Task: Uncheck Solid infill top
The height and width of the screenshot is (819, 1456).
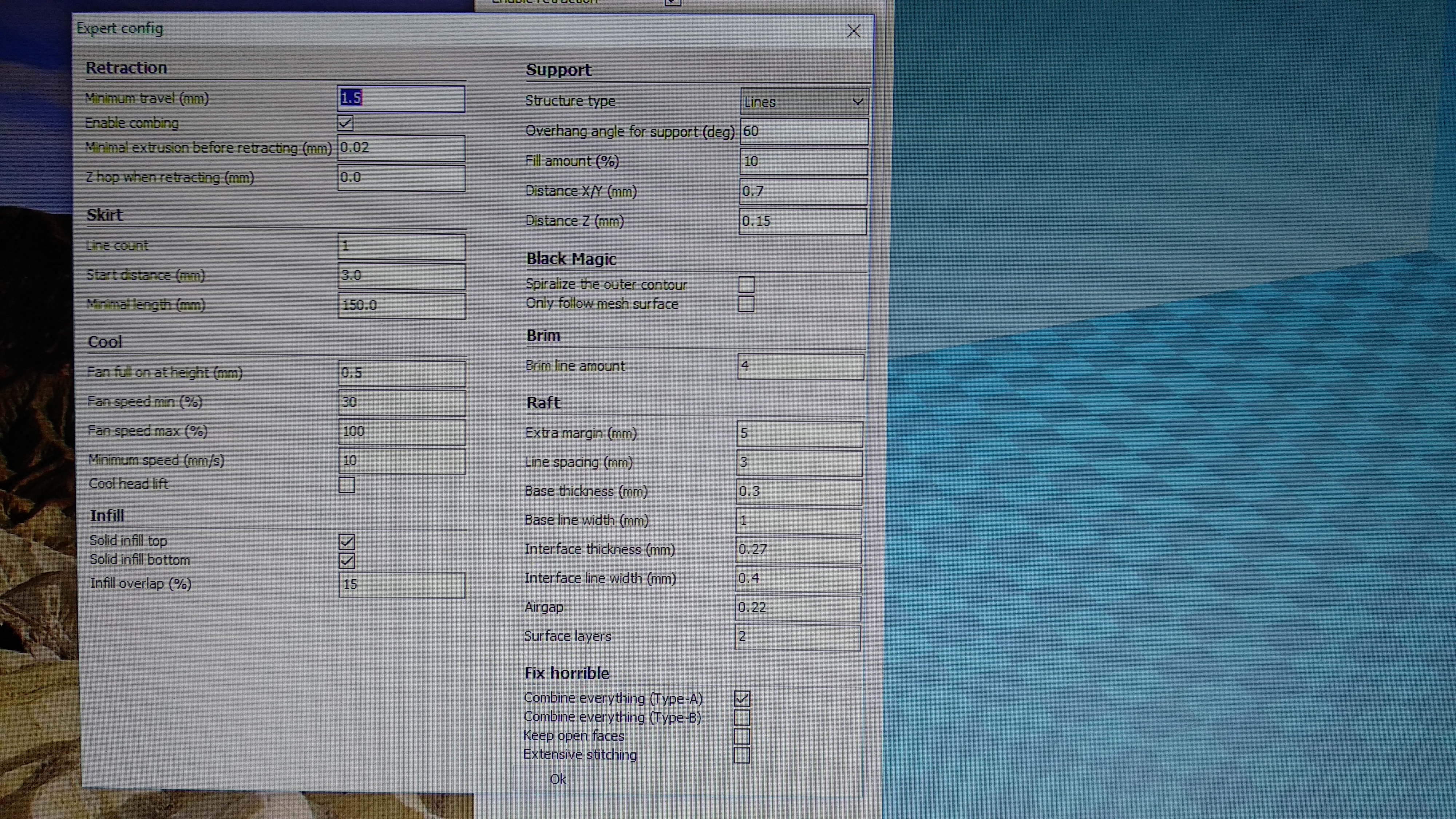Action: (347, 542)
